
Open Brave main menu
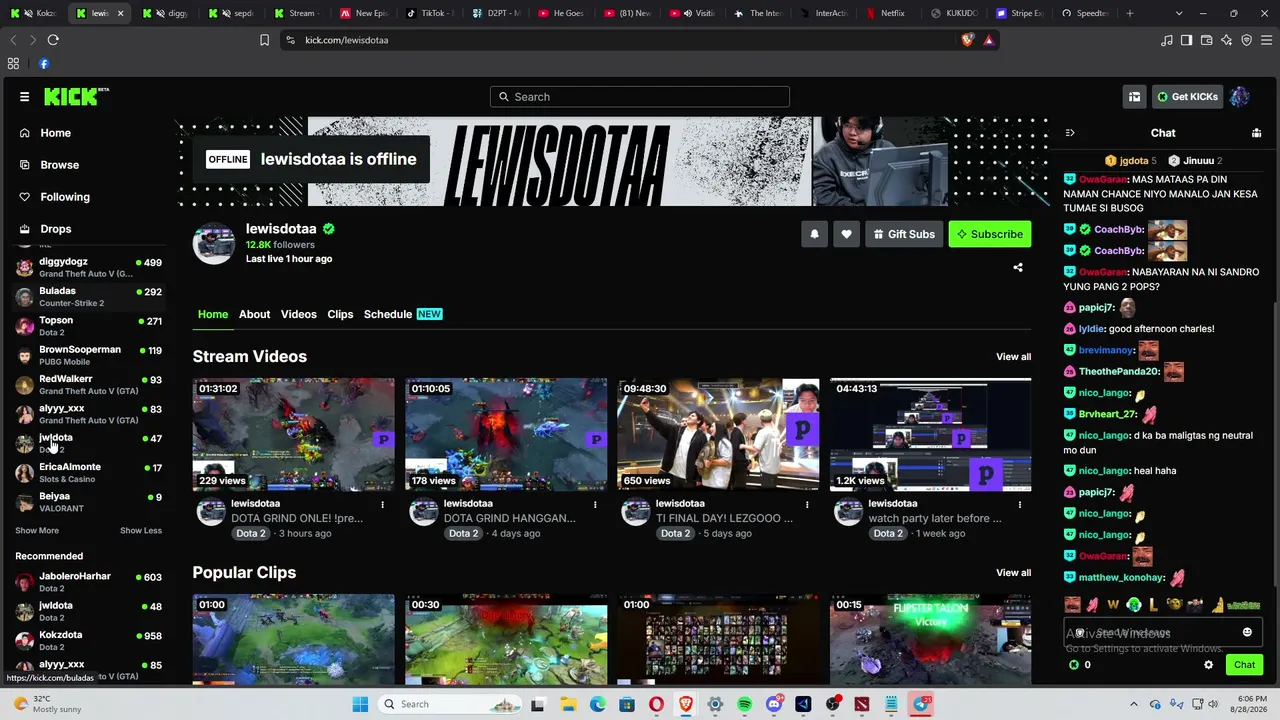tap(1266, 40)
